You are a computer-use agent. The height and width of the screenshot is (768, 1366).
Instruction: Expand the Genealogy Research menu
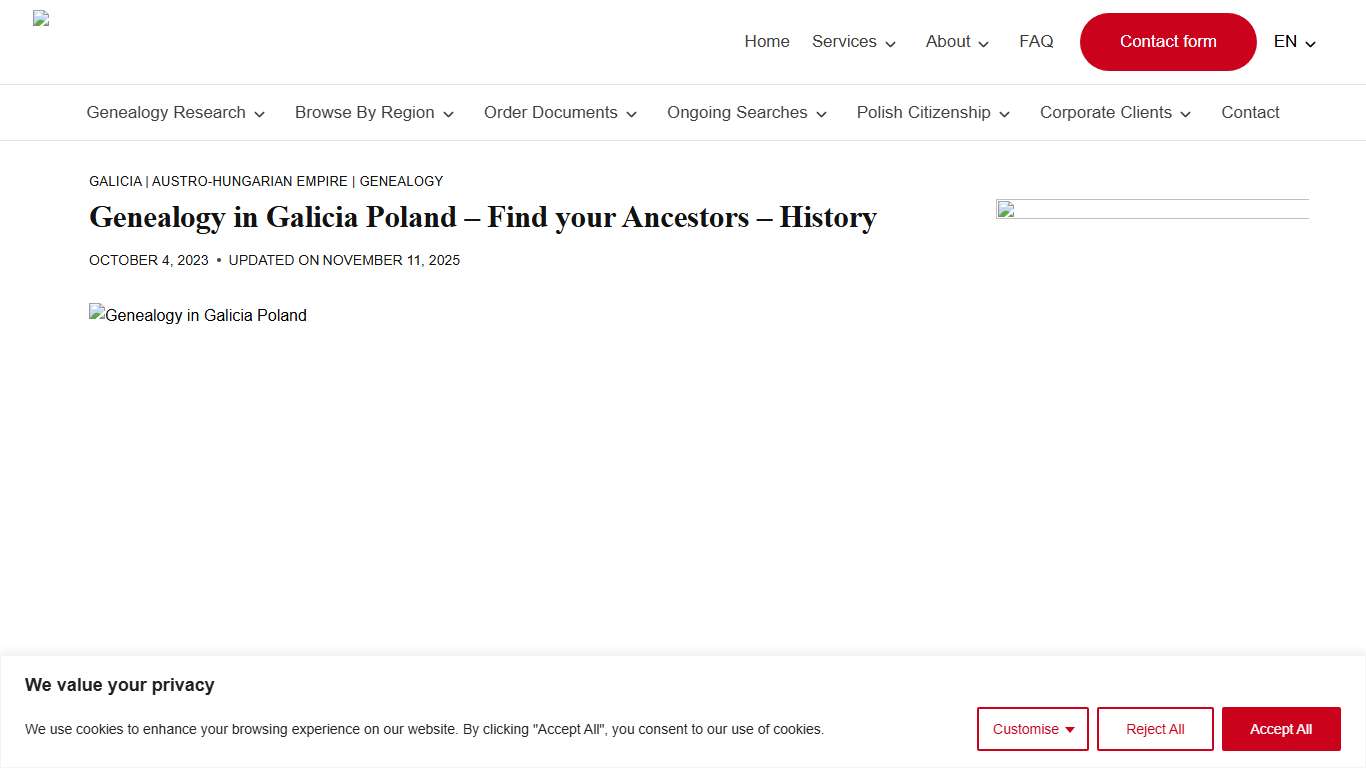coord(166,112)
